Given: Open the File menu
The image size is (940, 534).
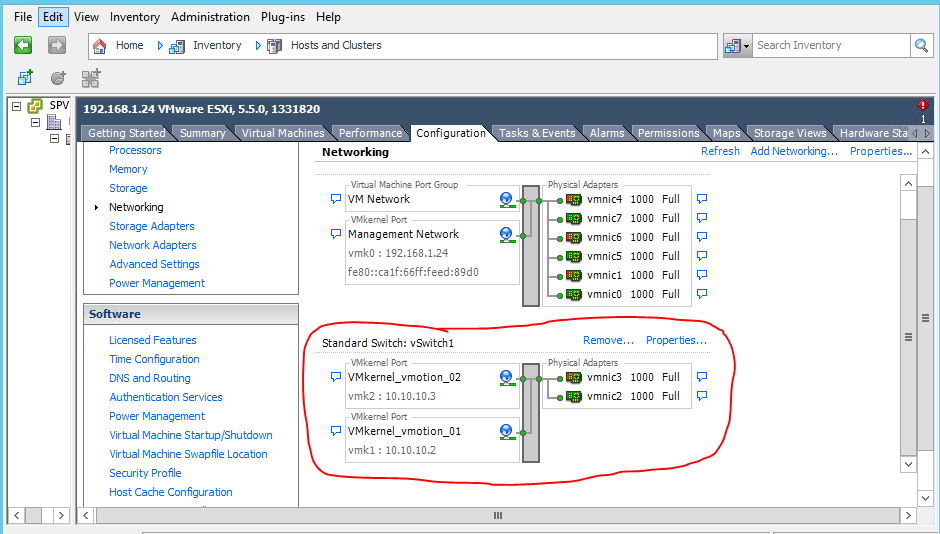Looking at the screenshot, I should click(23, 17).
